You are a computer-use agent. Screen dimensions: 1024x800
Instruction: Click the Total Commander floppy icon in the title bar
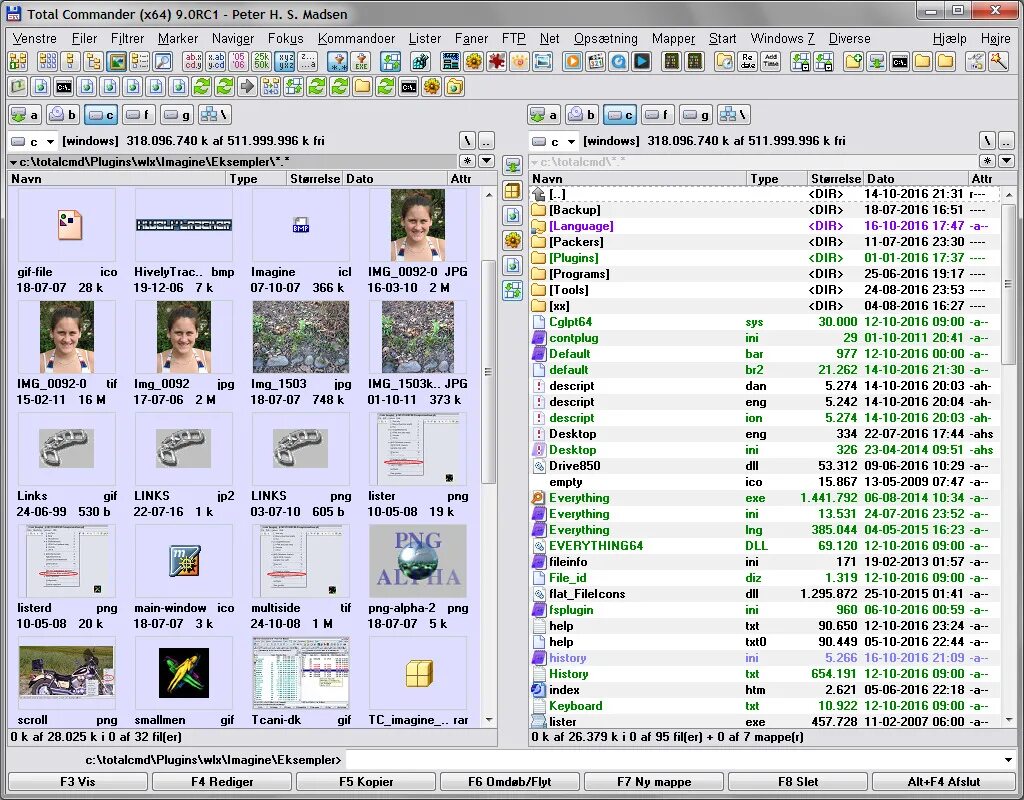pyautogui.click(x=13, y=13)
